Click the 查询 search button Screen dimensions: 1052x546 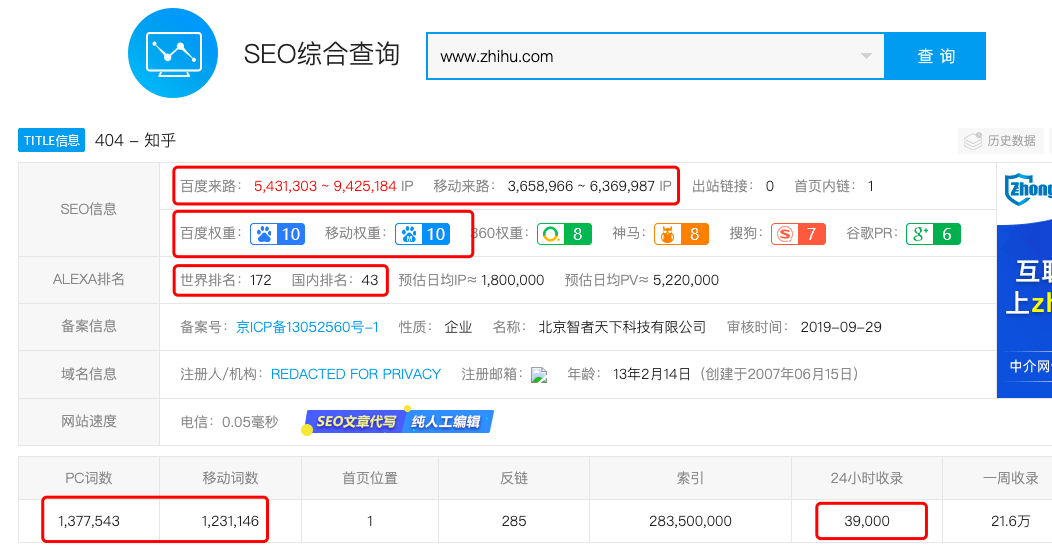coord(935,56)
